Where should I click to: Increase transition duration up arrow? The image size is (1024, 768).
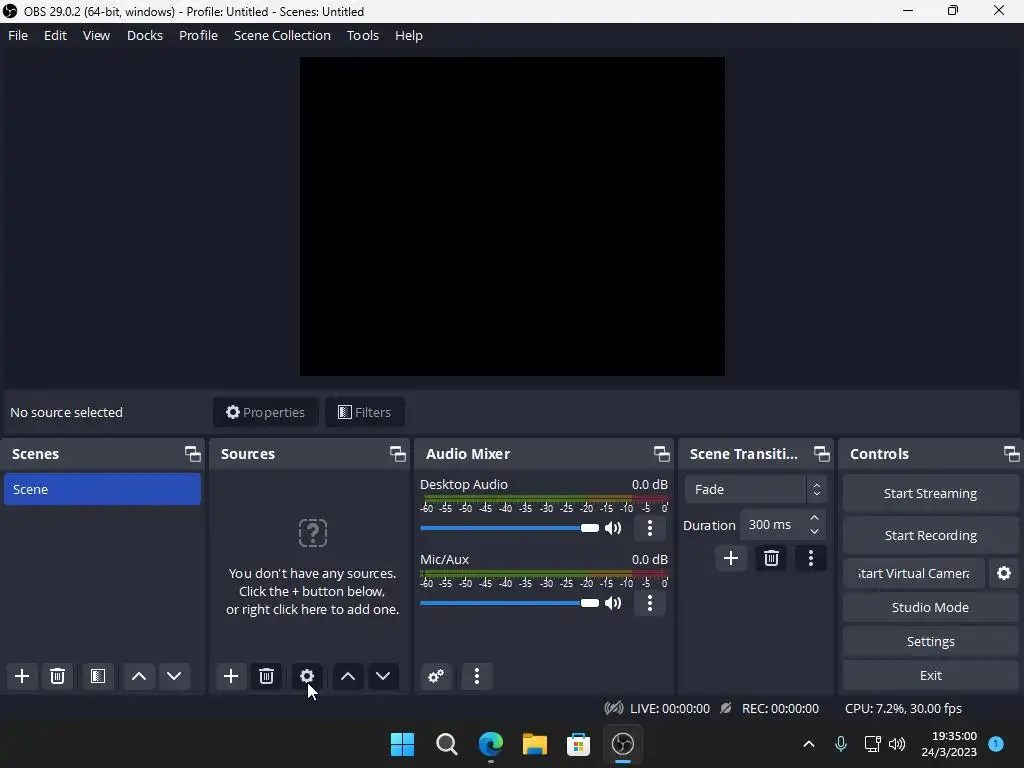(x=814, y=518)
